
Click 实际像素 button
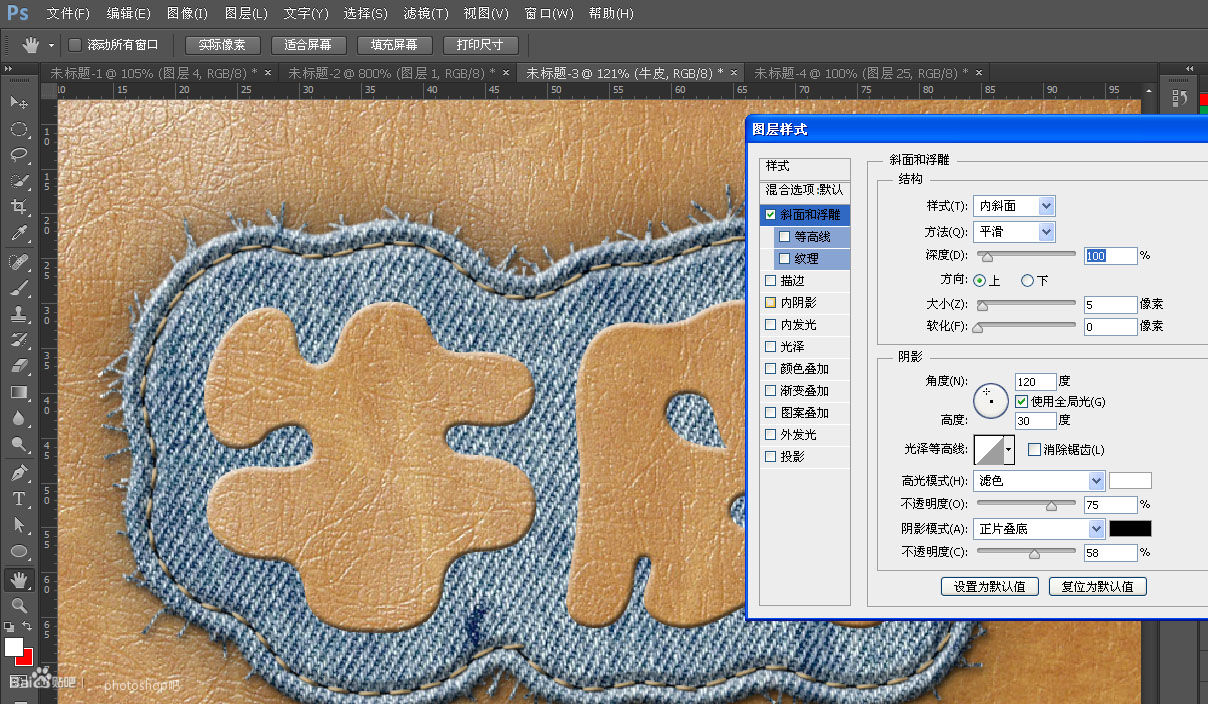(x=222, y=45)
